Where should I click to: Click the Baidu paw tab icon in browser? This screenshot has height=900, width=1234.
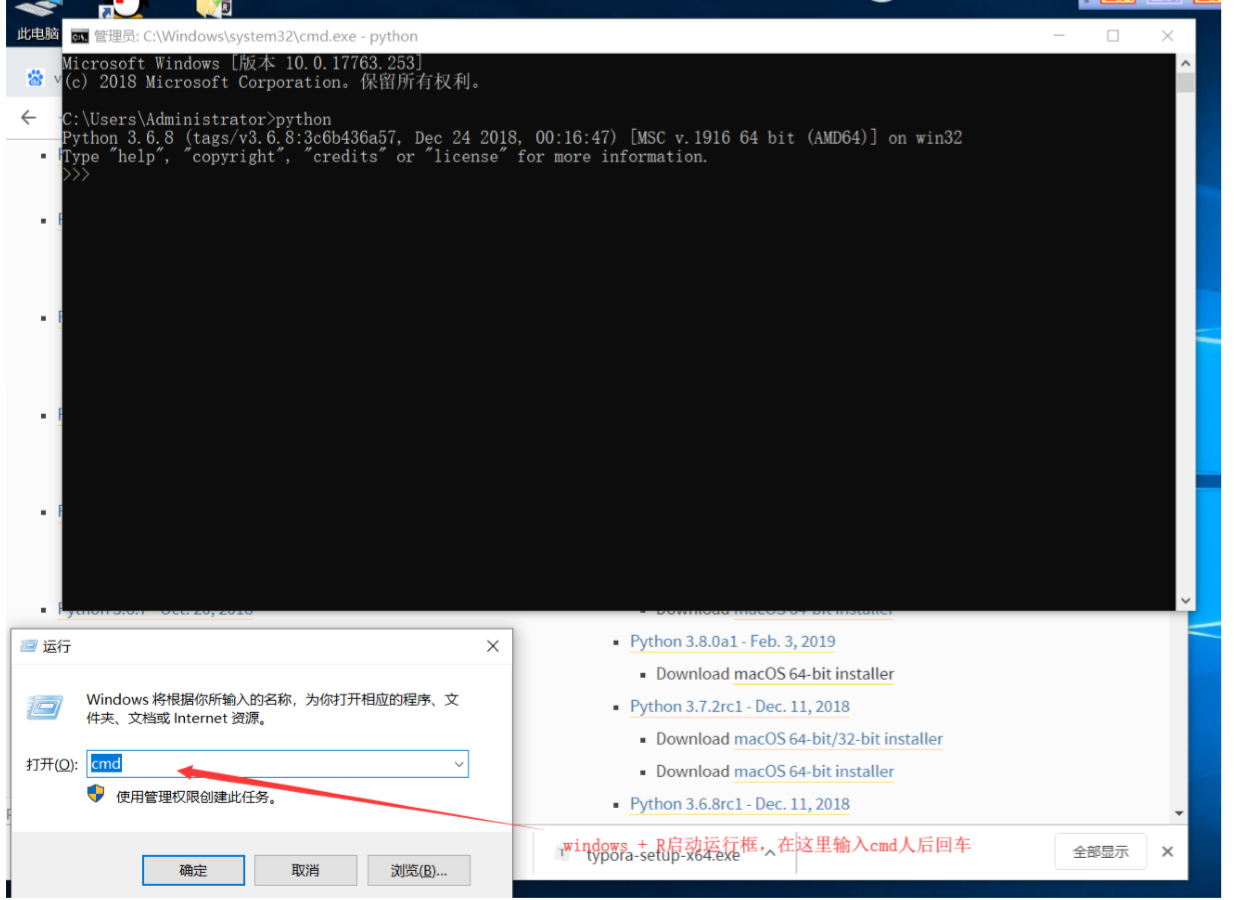[36, 78]
